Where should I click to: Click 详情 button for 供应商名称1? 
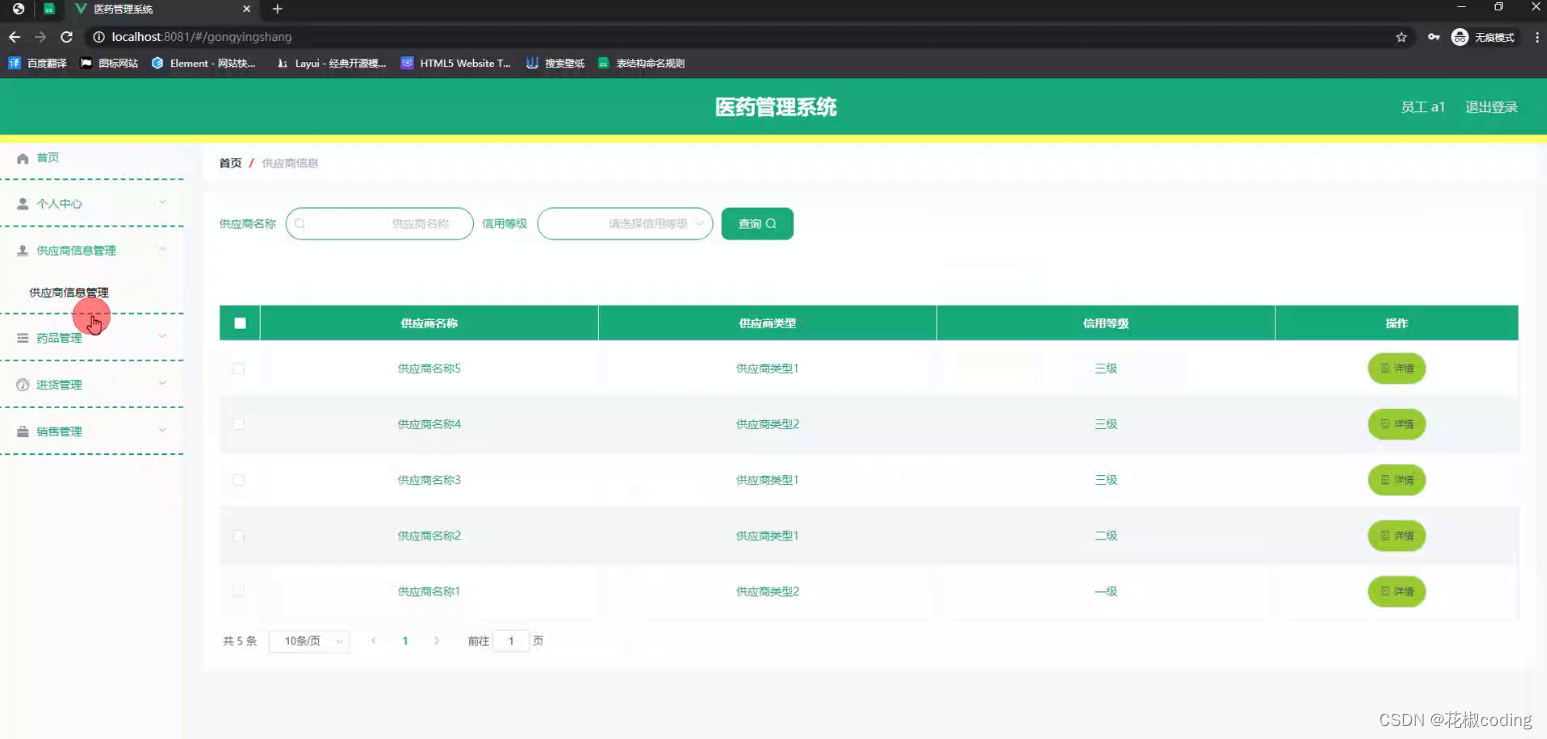tap(1396, 591)
